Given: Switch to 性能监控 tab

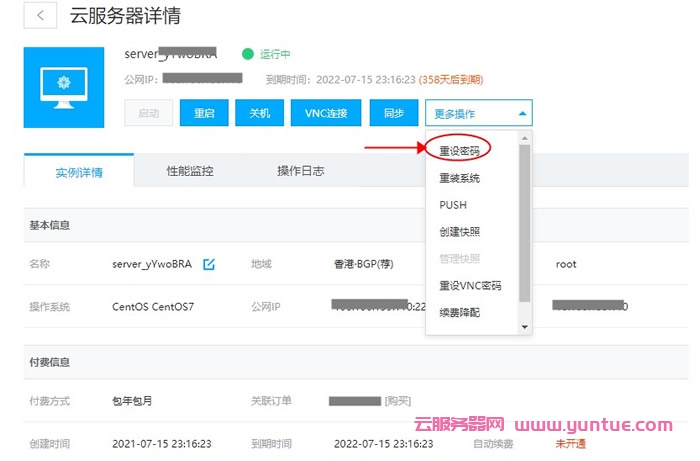Looking at the screenshot, I should pos(190,171).
